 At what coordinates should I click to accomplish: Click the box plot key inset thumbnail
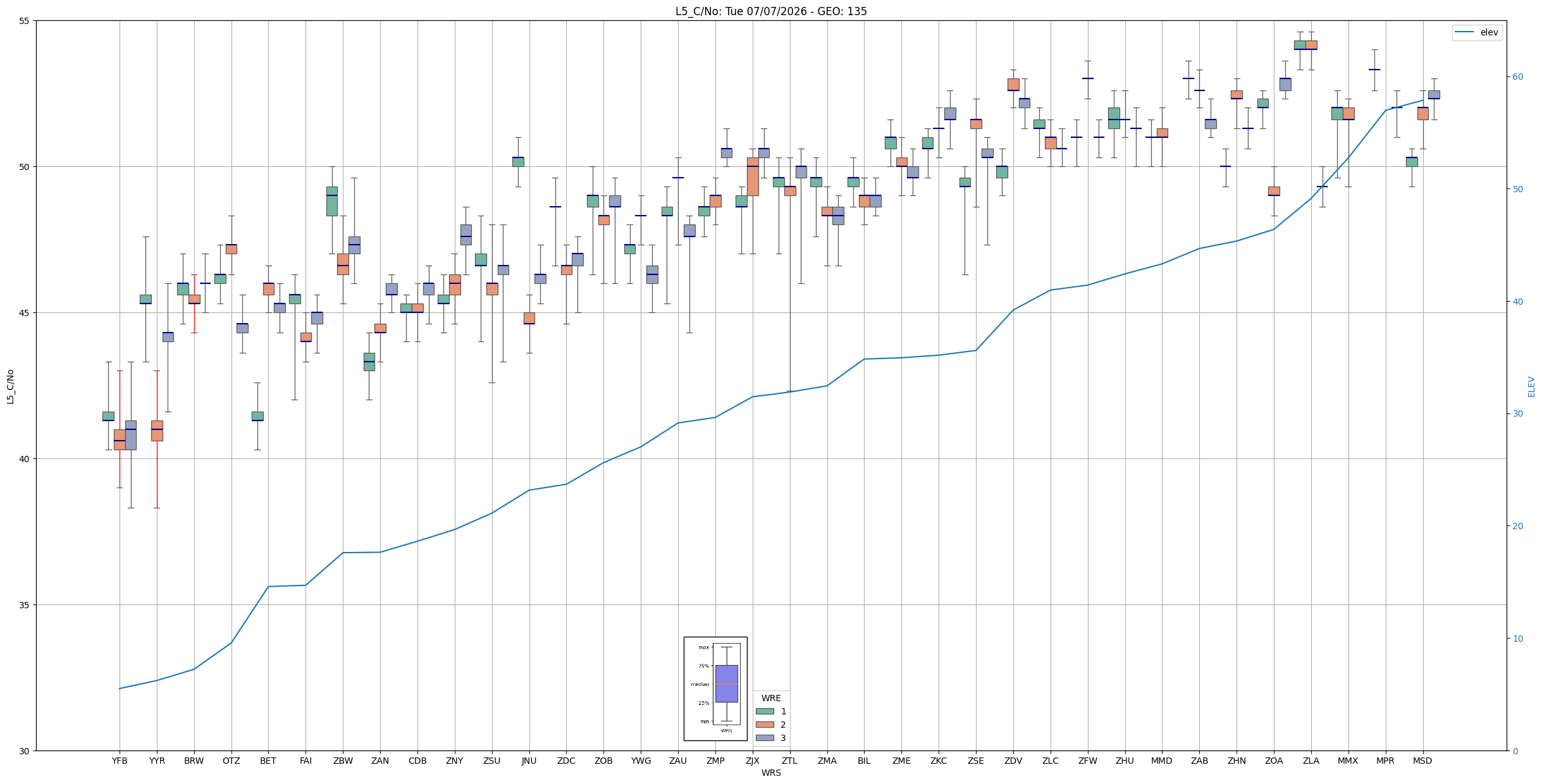click(715, 689)
